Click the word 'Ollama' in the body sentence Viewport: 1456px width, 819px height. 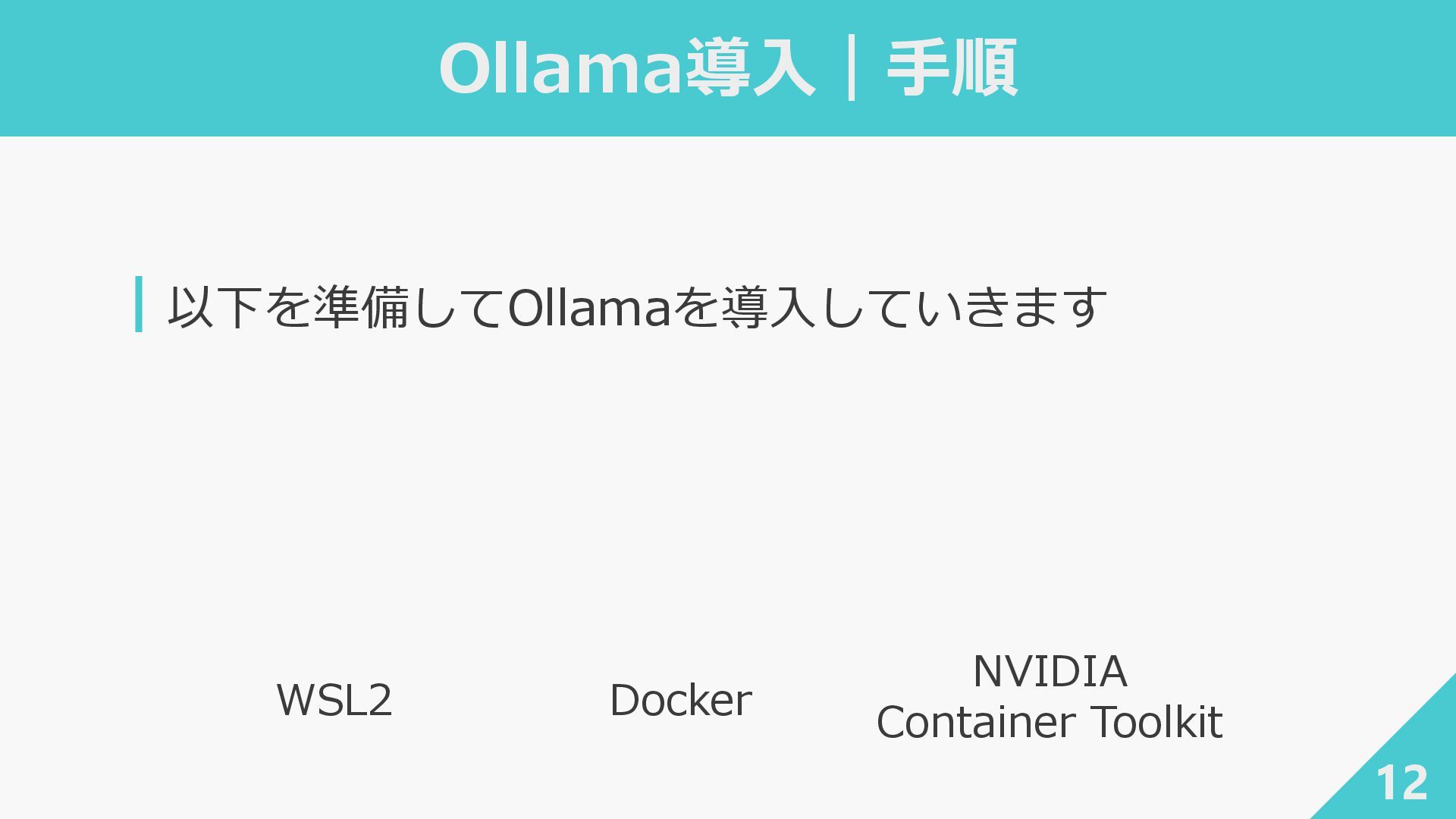pyautogui.click(x=589, y=307)
